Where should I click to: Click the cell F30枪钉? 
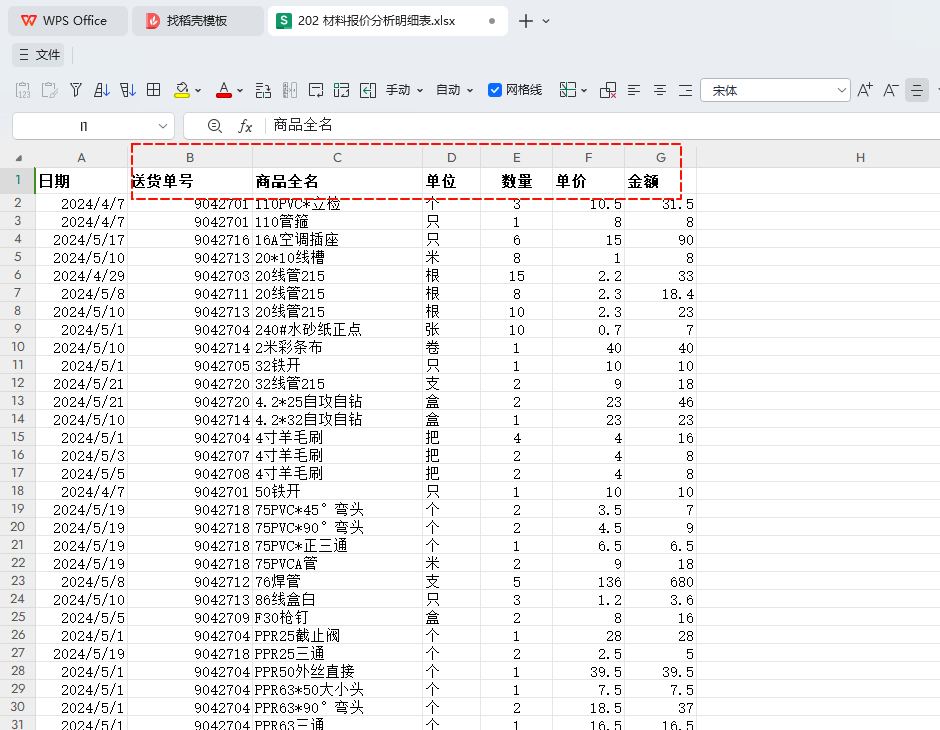338,617
